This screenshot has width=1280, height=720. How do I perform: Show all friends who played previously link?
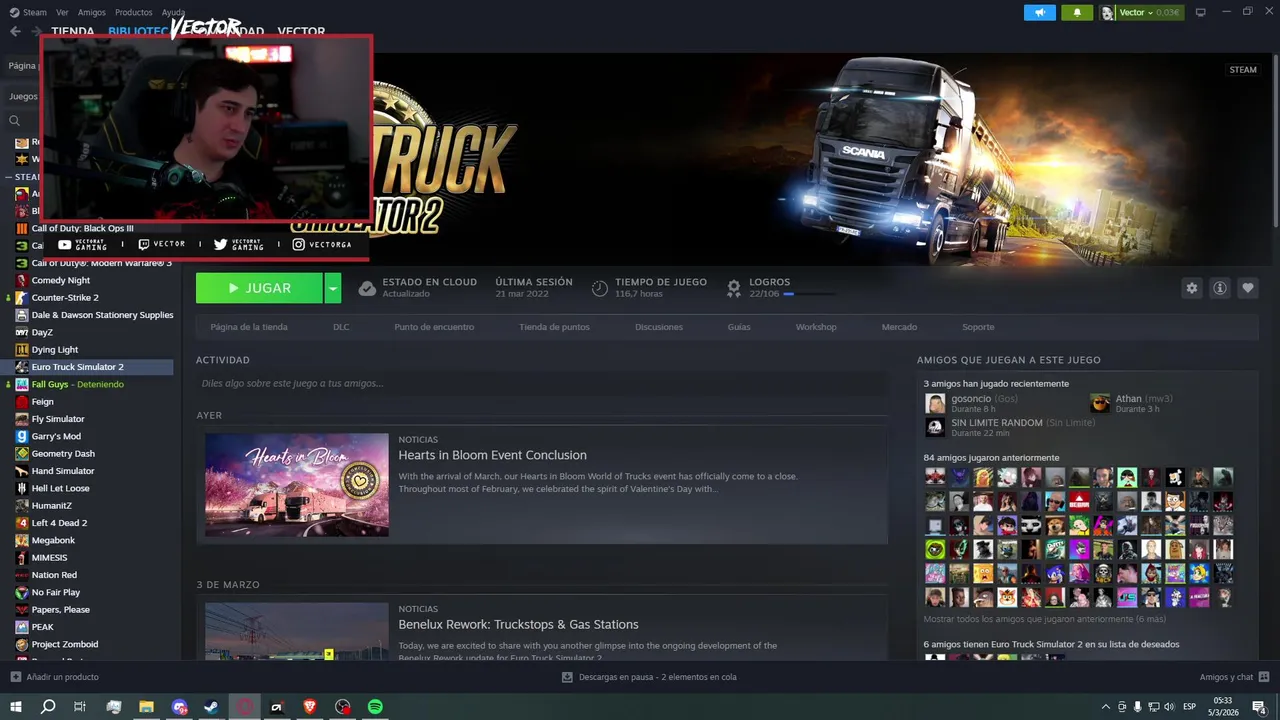point(1044,619)
